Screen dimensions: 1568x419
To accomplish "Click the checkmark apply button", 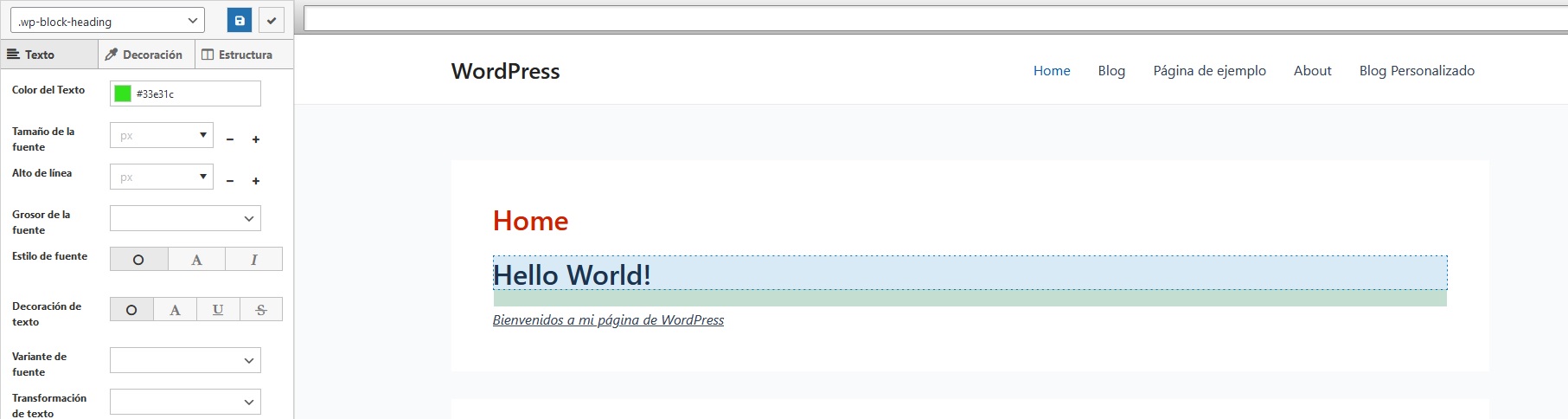I will 272,21.
